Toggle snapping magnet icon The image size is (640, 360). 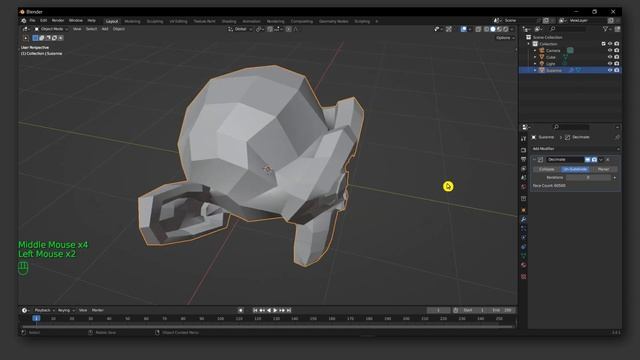[x=270, y=29]
